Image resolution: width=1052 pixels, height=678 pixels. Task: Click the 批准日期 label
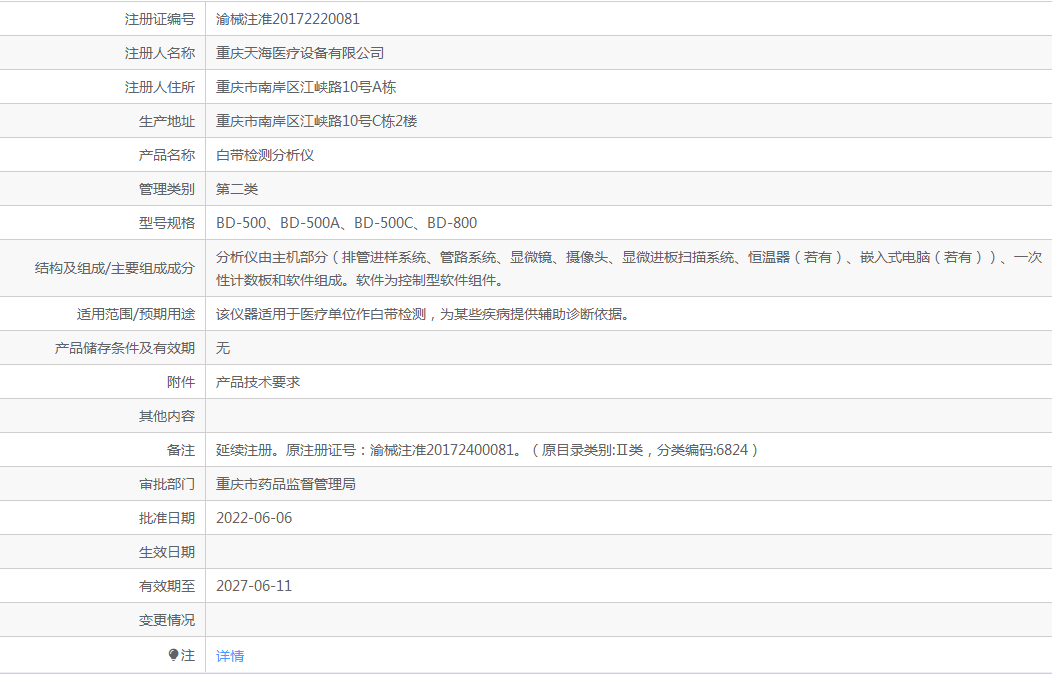[167, 518]
